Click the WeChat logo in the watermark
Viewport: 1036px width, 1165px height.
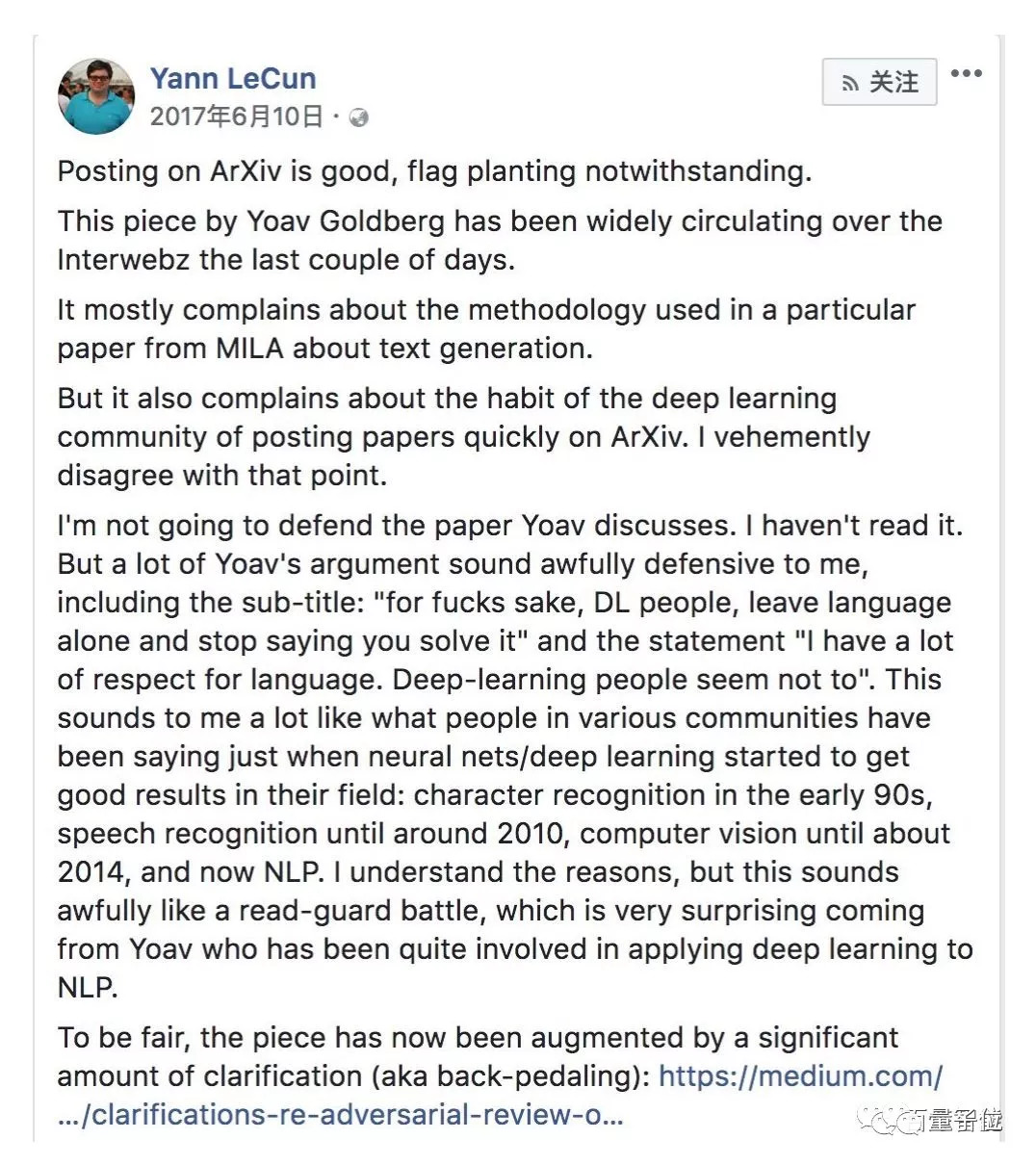point(883,1120)
